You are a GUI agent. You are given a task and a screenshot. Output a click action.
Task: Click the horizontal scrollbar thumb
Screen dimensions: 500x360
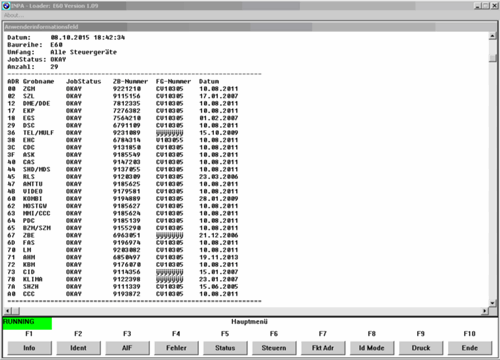[x=16, y=311]
